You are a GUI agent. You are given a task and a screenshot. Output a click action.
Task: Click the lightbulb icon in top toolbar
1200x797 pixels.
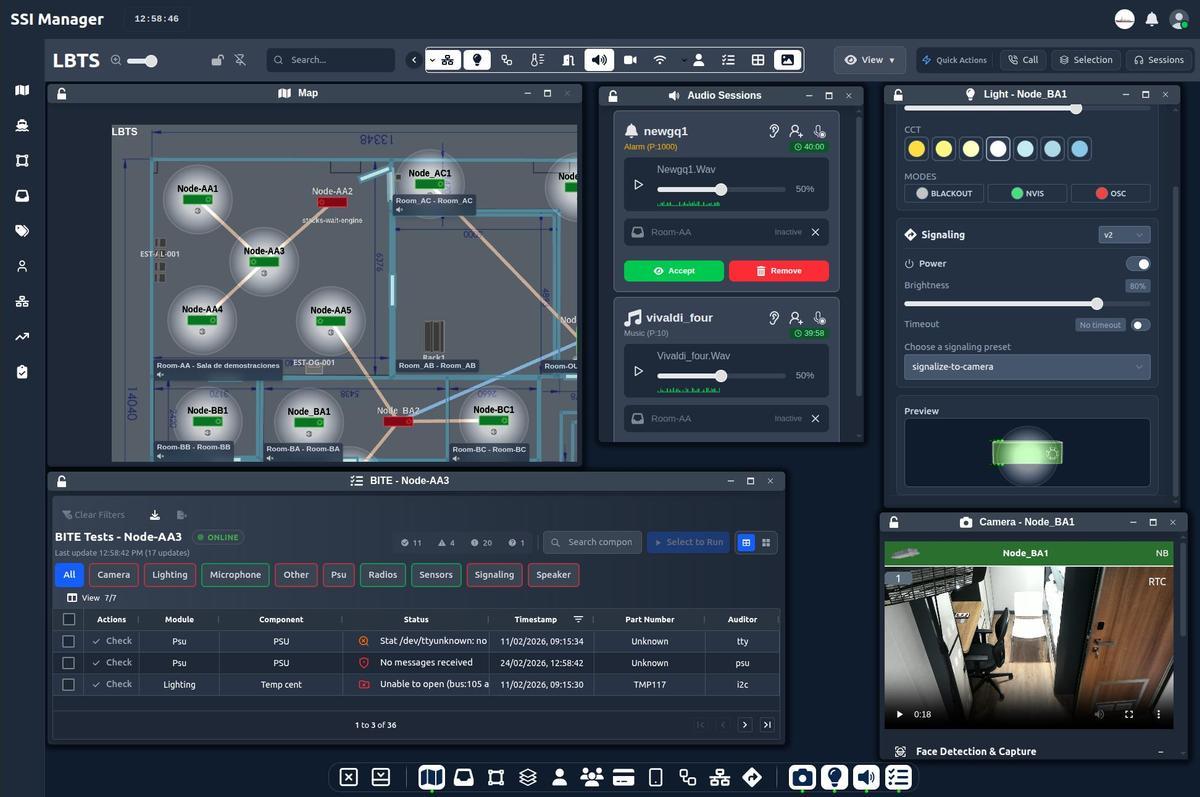click(477, 60)
